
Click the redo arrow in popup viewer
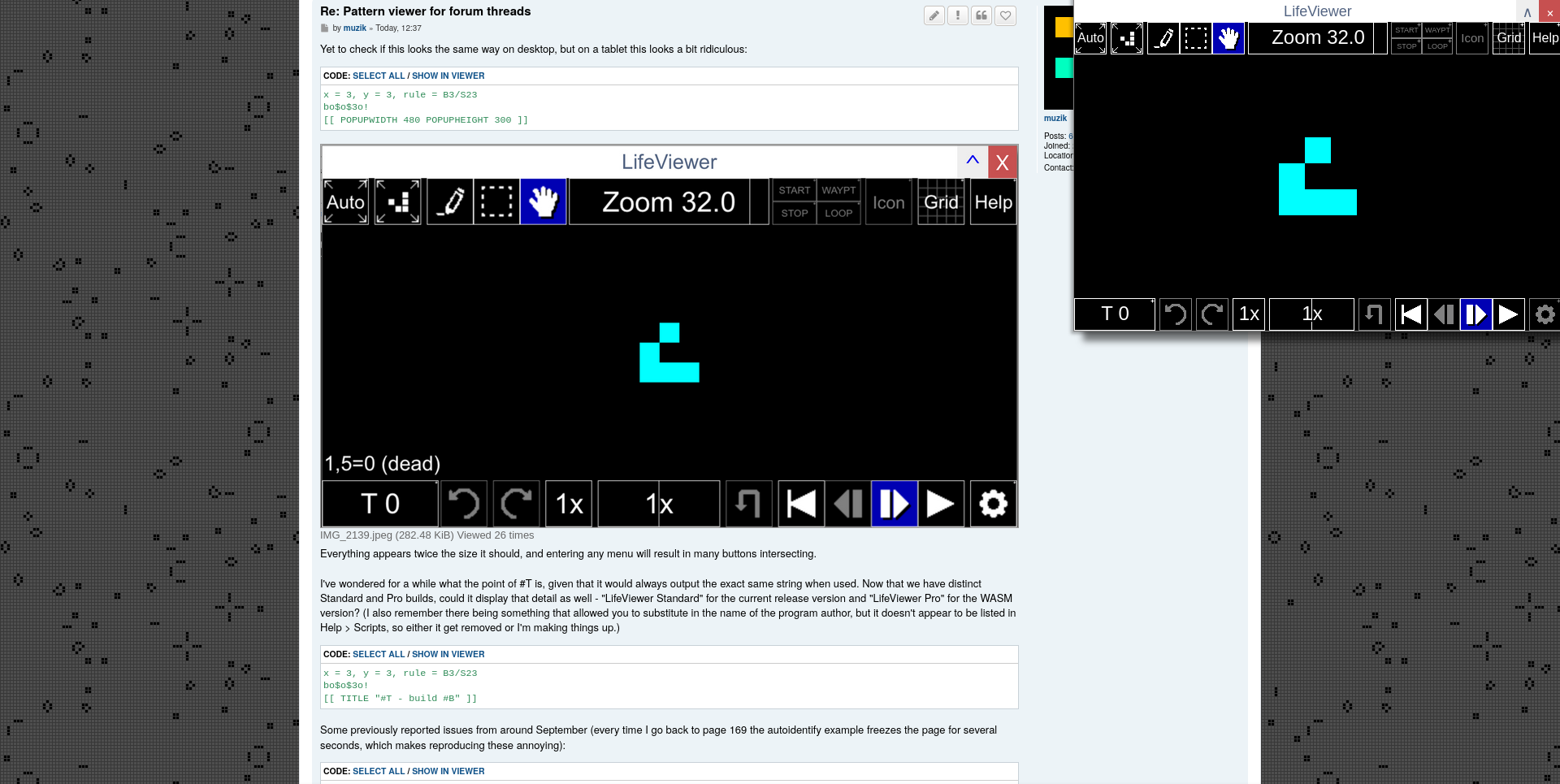tap(1212, 314)
